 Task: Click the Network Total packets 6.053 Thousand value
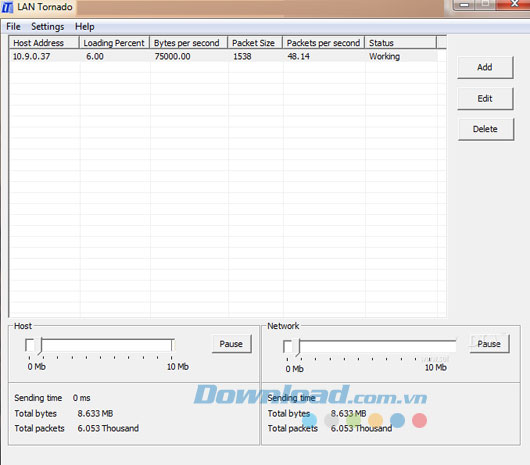pos(361,428)
